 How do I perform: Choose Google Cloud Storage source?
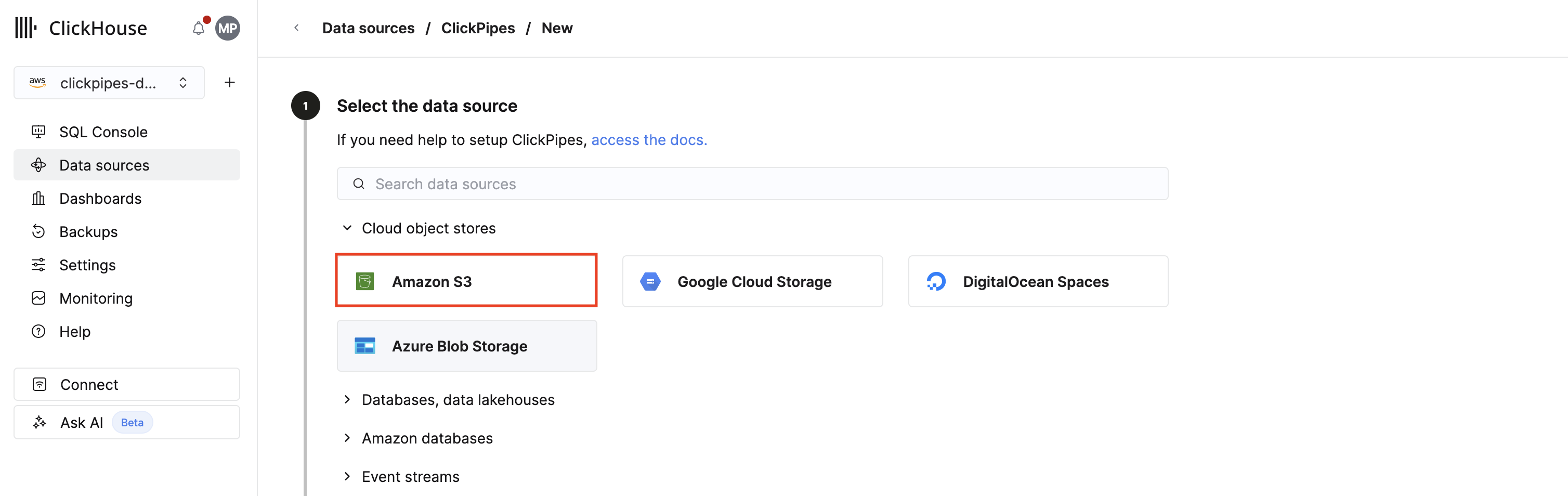click(752, 281)
